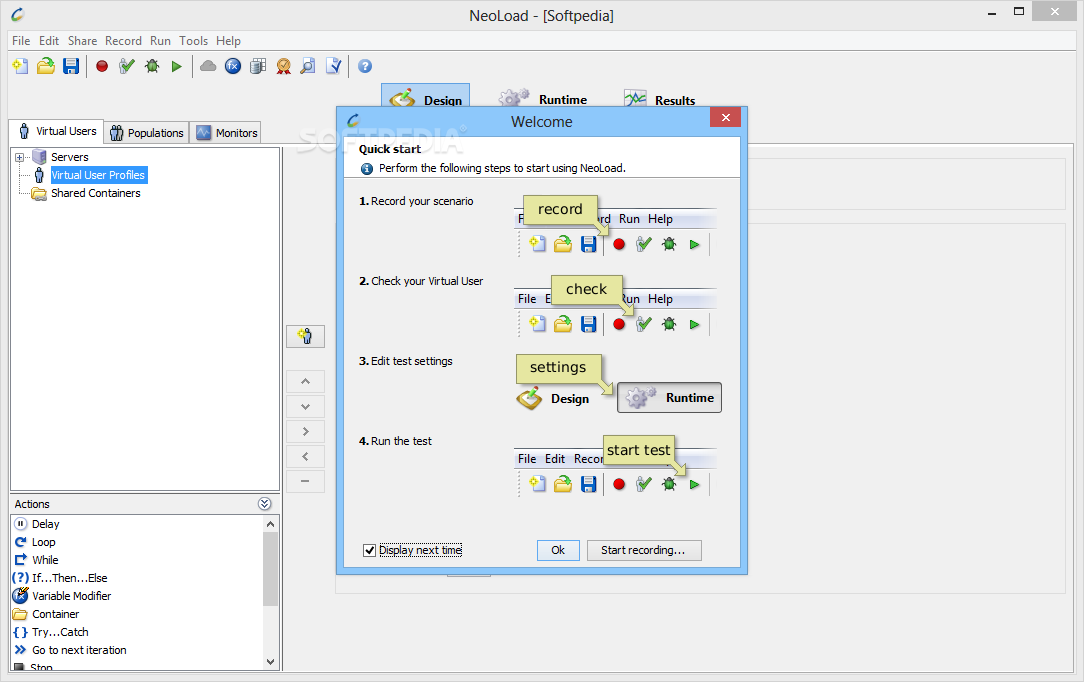Switch to the main Runtime section
The width and height of the screenshot is (1084, 682).
tap(543, 99)
